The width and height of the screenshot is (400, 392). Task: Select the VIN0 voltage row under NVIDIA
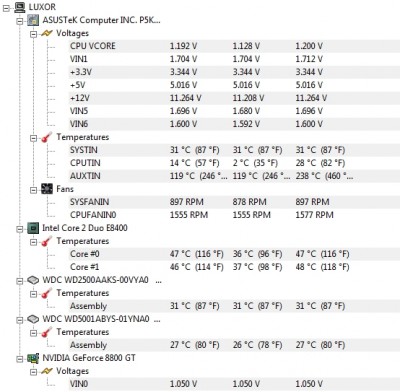click(x=234, y=384)
